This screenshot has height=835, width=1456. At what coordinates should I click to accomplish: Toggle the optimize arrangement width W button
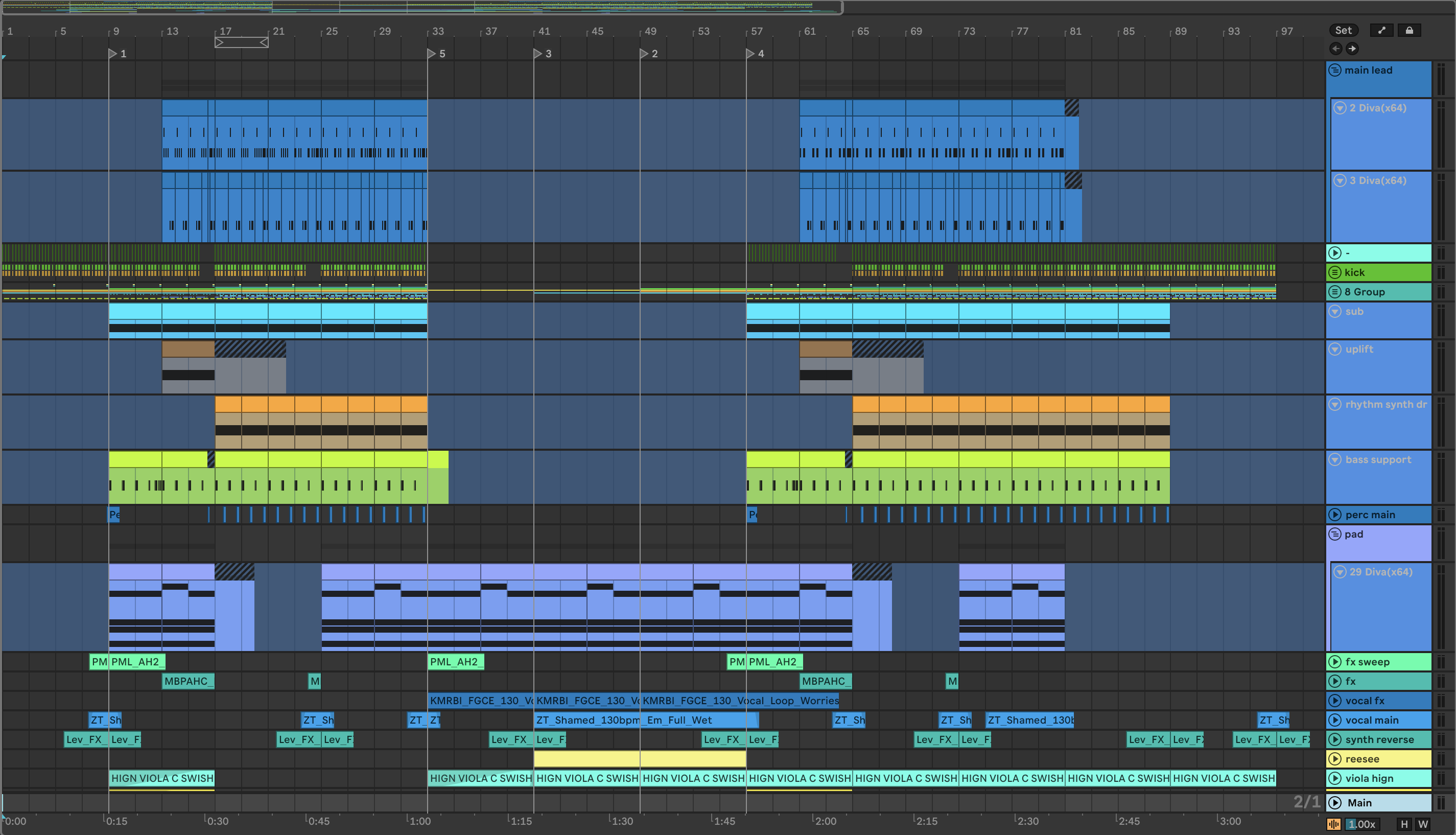pyautogui.click(x=1423, y=824)
